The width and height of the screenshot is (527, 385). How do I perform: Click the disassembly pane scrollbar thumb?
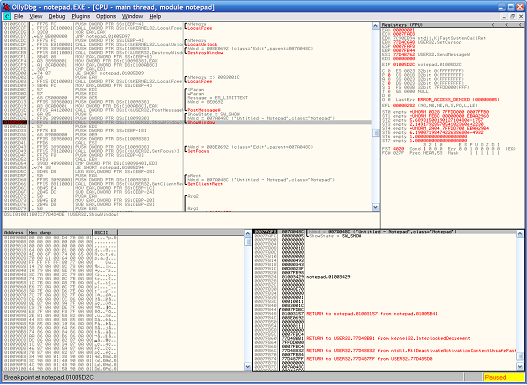pos(376,133)
